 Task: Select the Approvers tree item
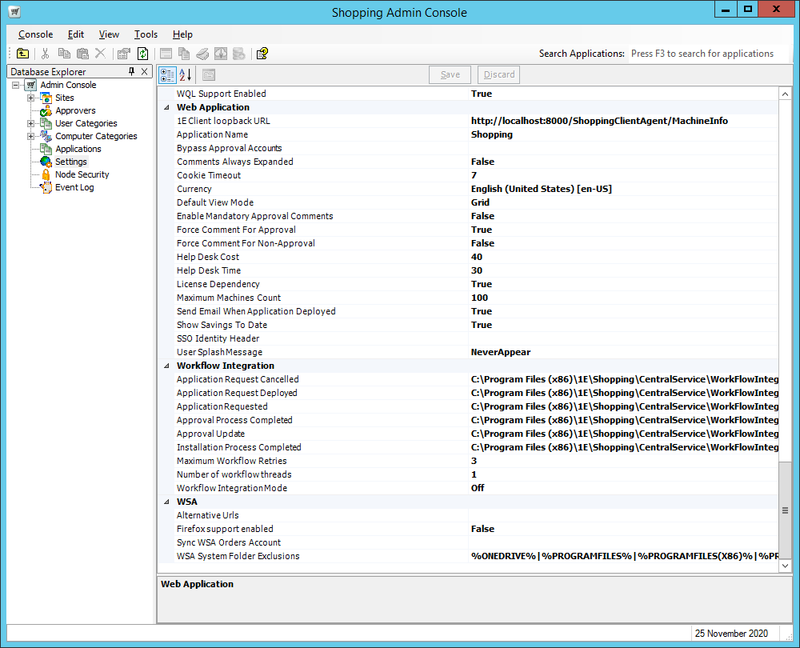[76, 111]
